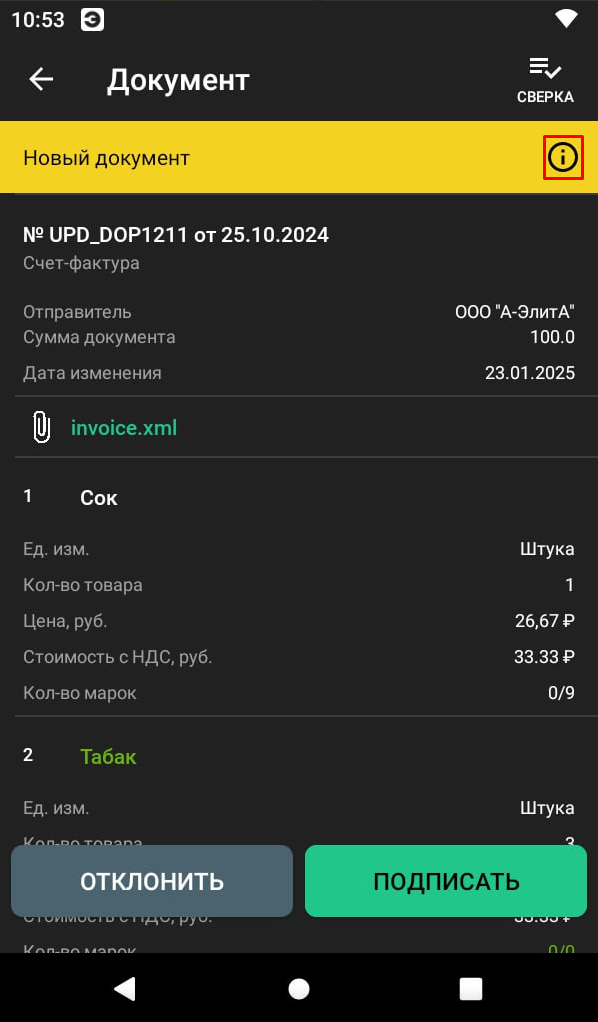Tap the Отправитель ООО "А-ЭлитА" row

(x=299, y=312)
